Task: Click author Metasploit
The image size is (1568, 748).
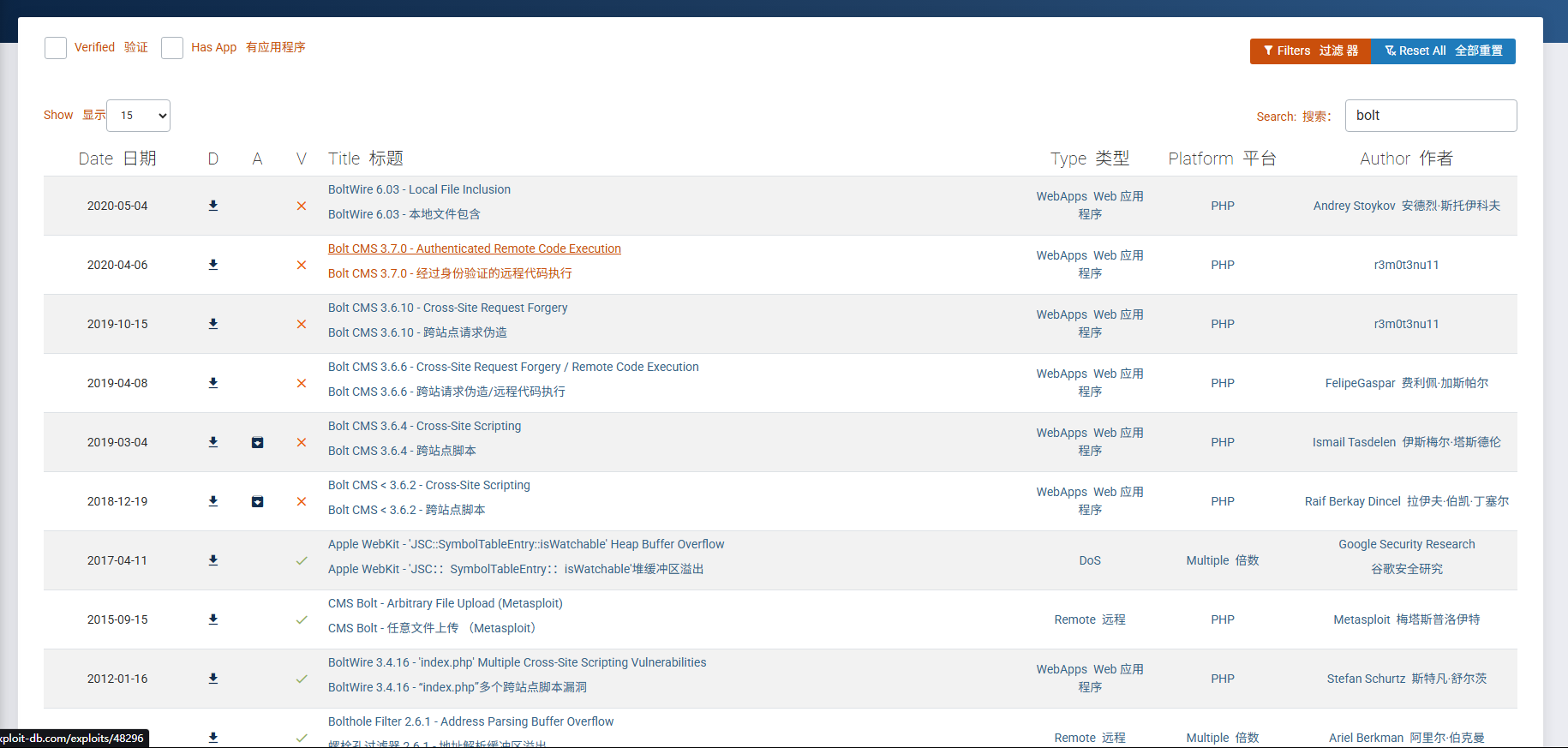Action: pos(1407,619)
